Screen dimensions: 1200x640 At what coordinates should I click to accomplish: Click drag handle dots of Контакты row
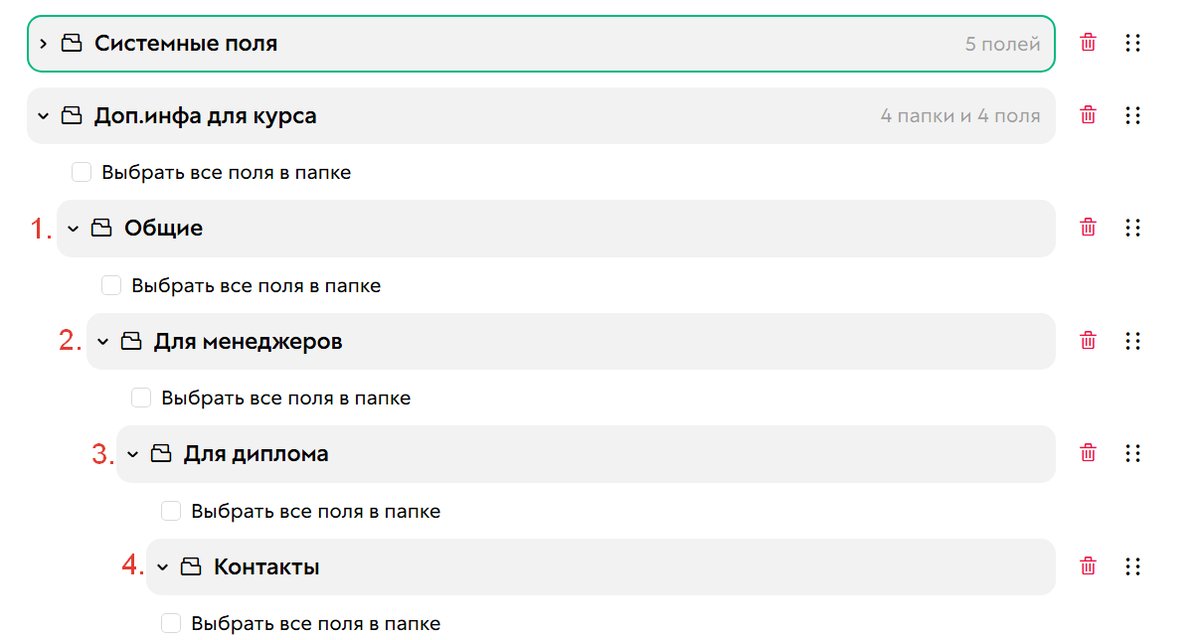point(1133,567)
